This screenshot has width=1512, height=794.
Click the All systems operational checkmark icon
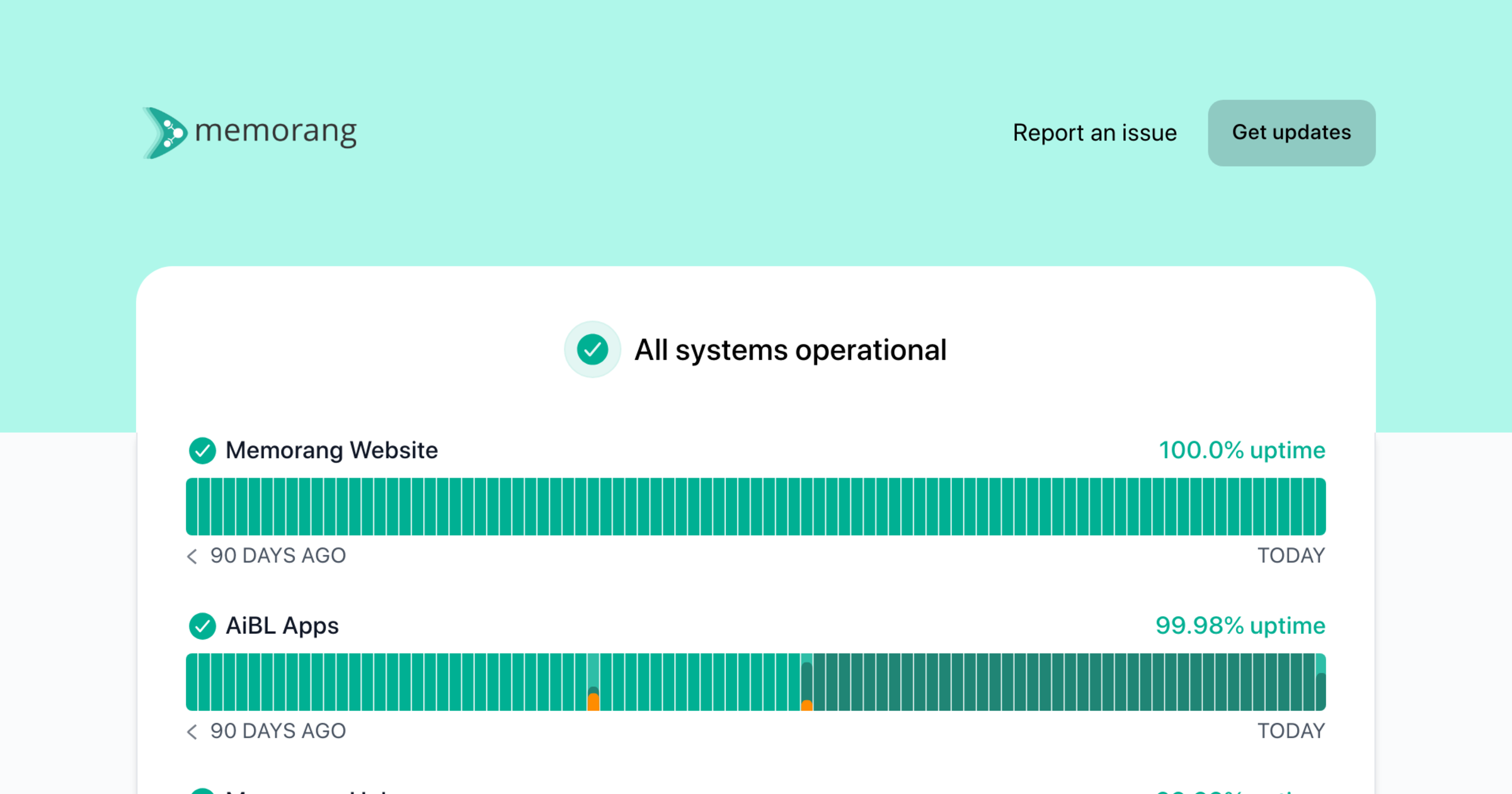592,350
